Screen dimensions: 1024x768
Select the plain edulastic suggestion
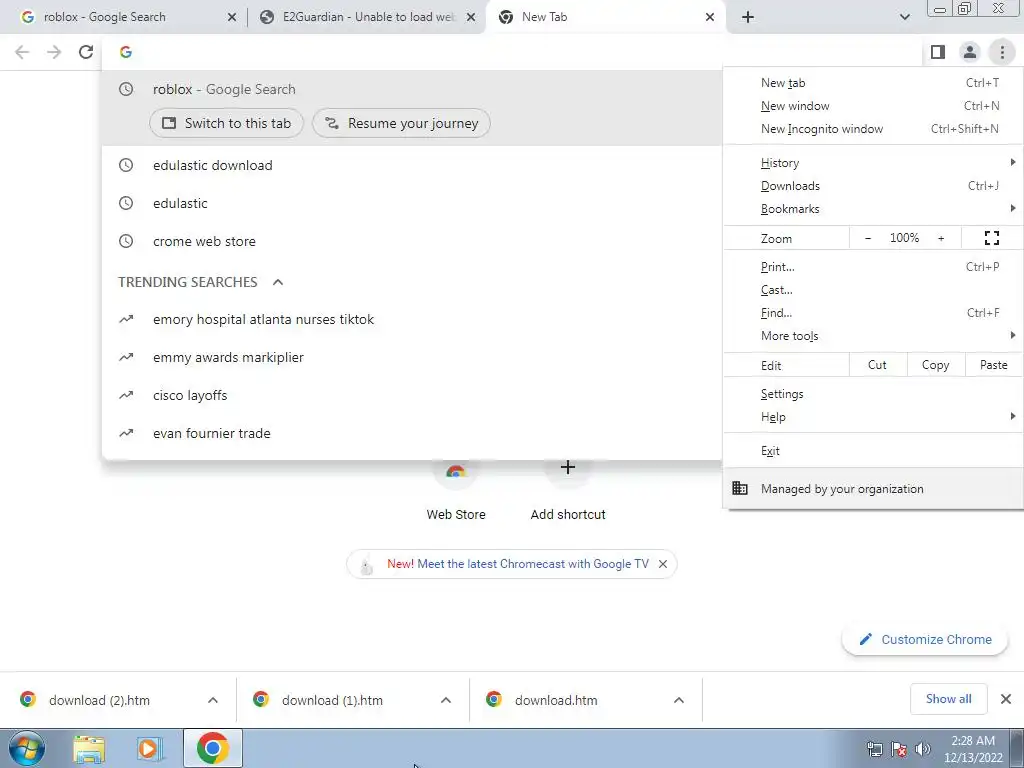(412, 203)
